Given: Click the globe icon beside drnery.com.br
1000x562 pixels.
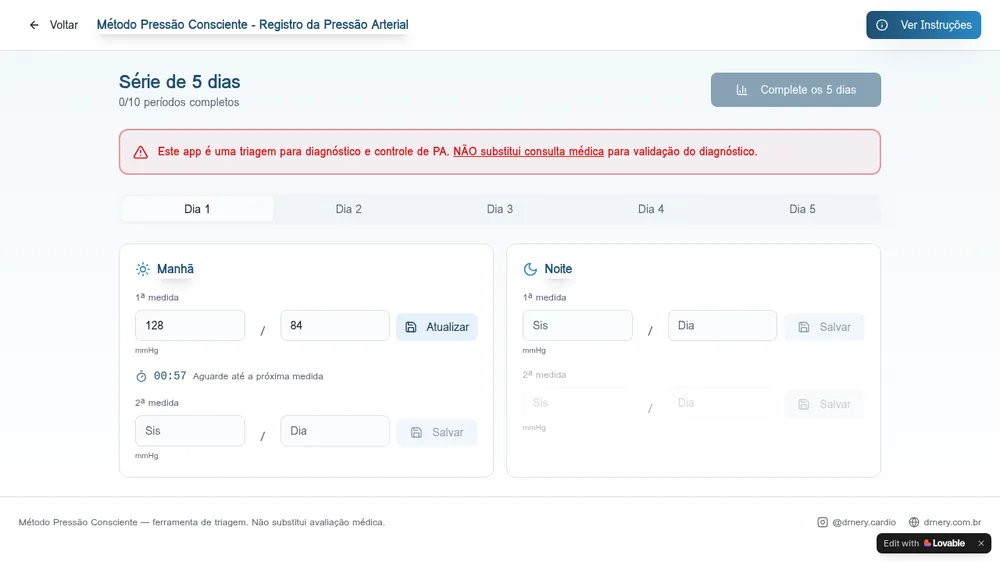Looking at the screenshot, I should click(x=914, y=522).
